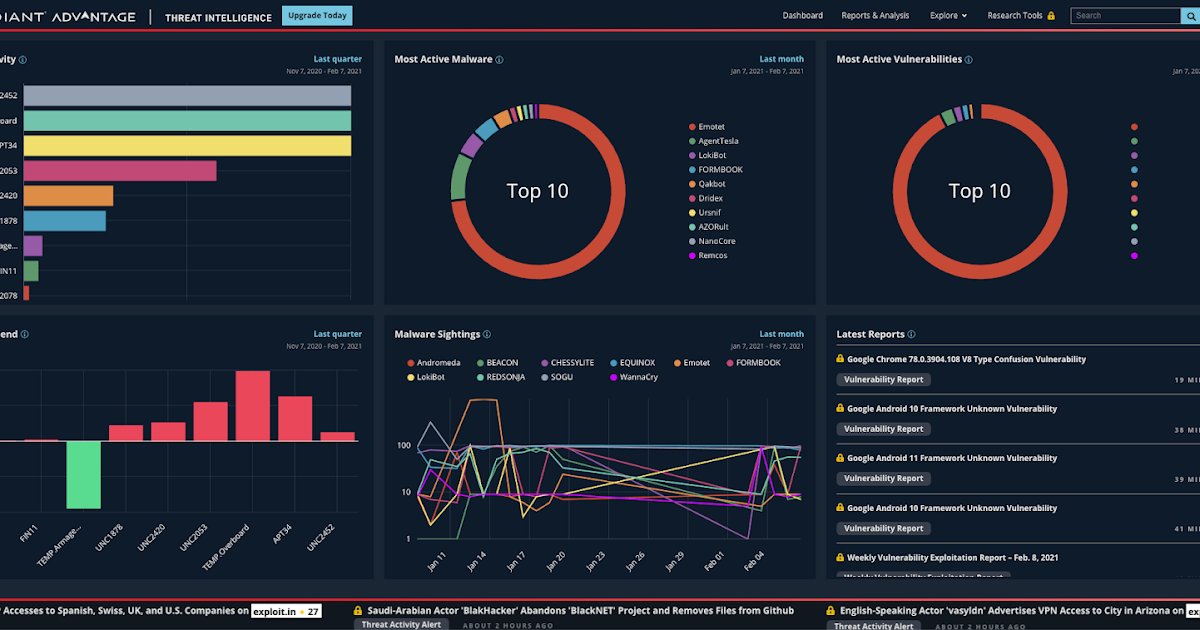Click the search magnifier icon
Viewport: 1200px width, 630px height.
[1191, 16]
